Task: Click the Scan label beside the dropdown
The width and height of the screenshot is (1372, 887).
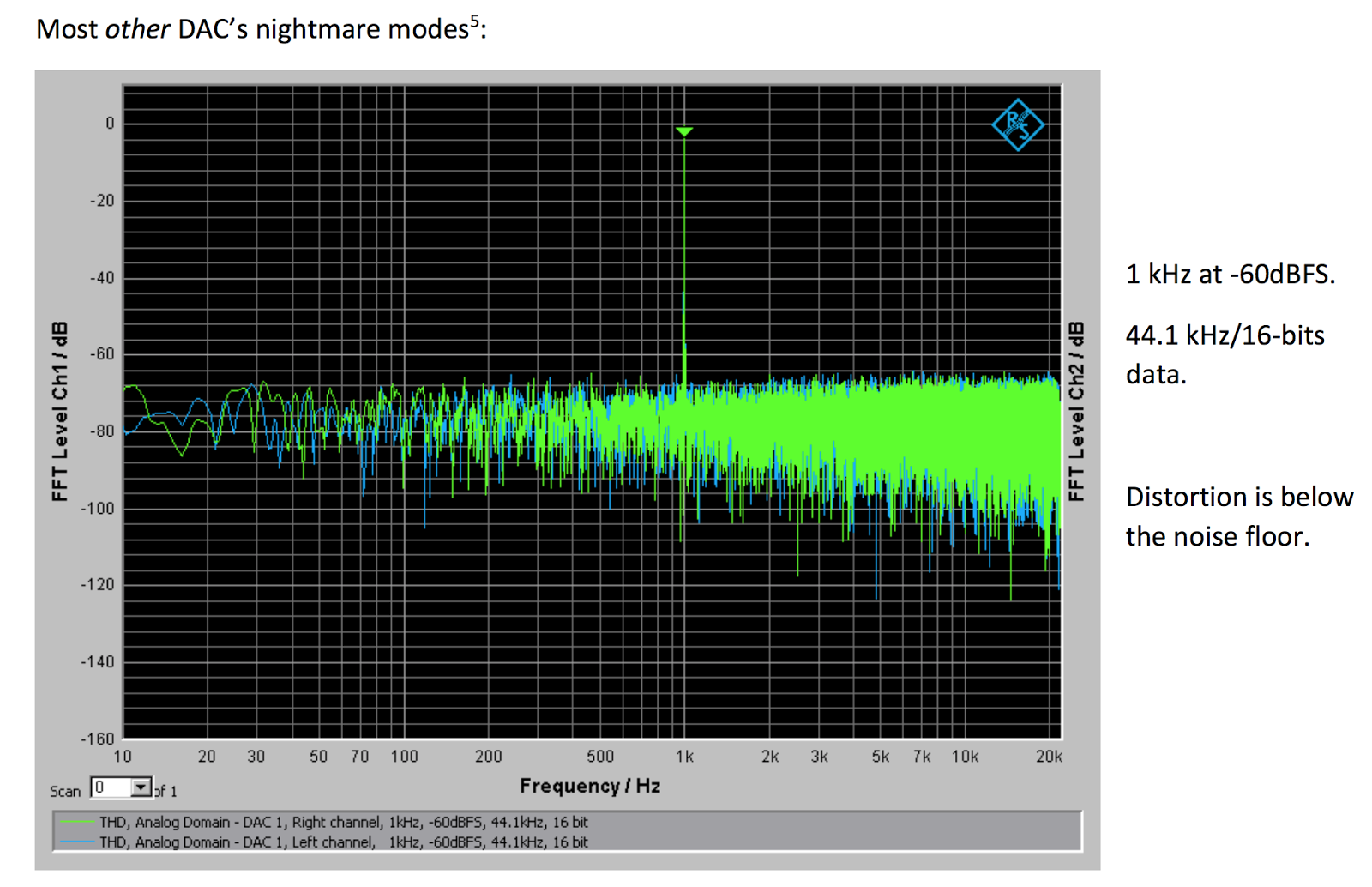Action: click(65, 791)
